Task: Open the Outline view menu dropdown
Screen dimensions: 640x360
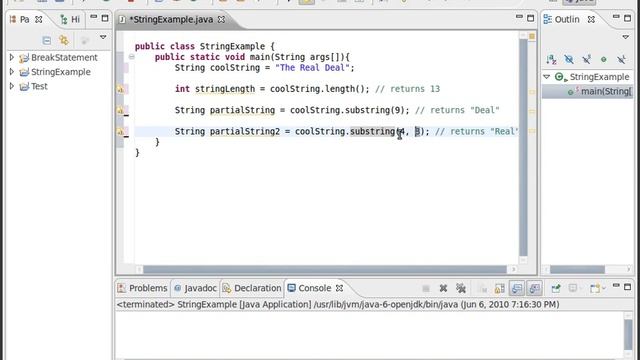Action: point(626,38)
